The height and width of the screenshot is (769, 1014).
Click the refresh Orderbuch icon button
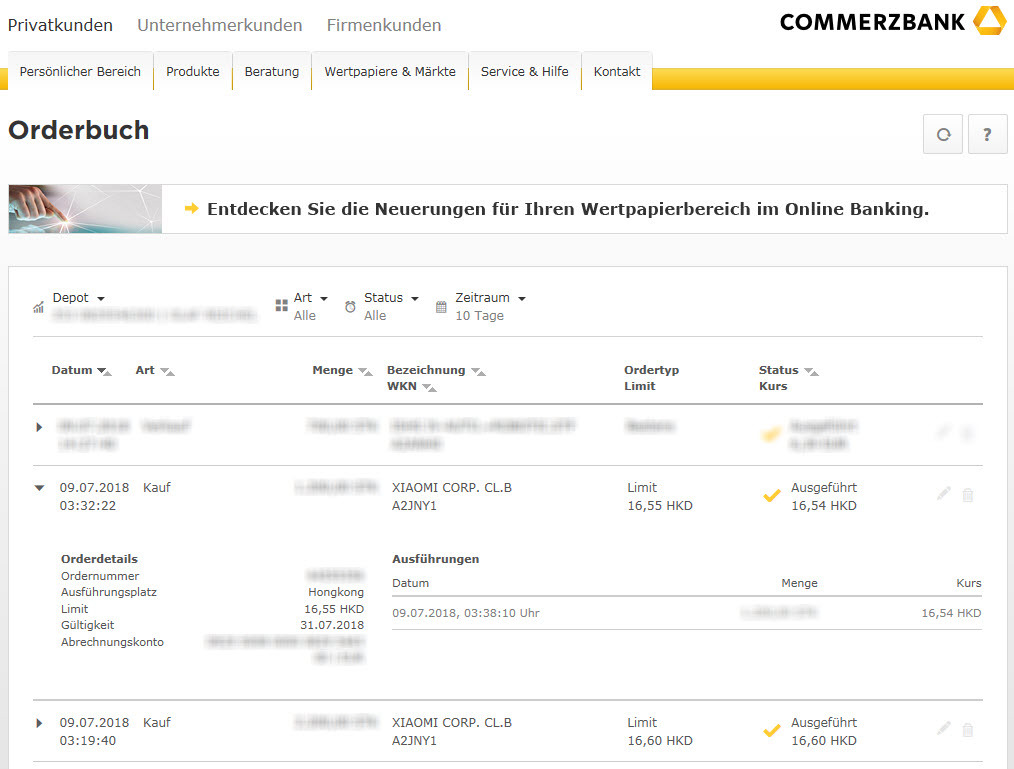click(x=943, y=134)
